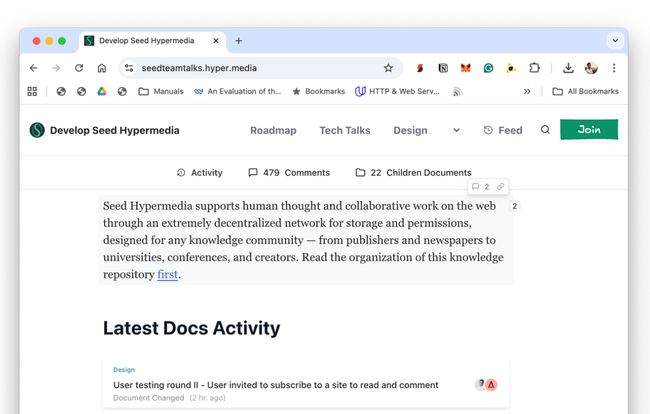This screenshot has height=414, width=650.
Task: Open the Chrome apps grid icon
Action: [x=32, y=91]
